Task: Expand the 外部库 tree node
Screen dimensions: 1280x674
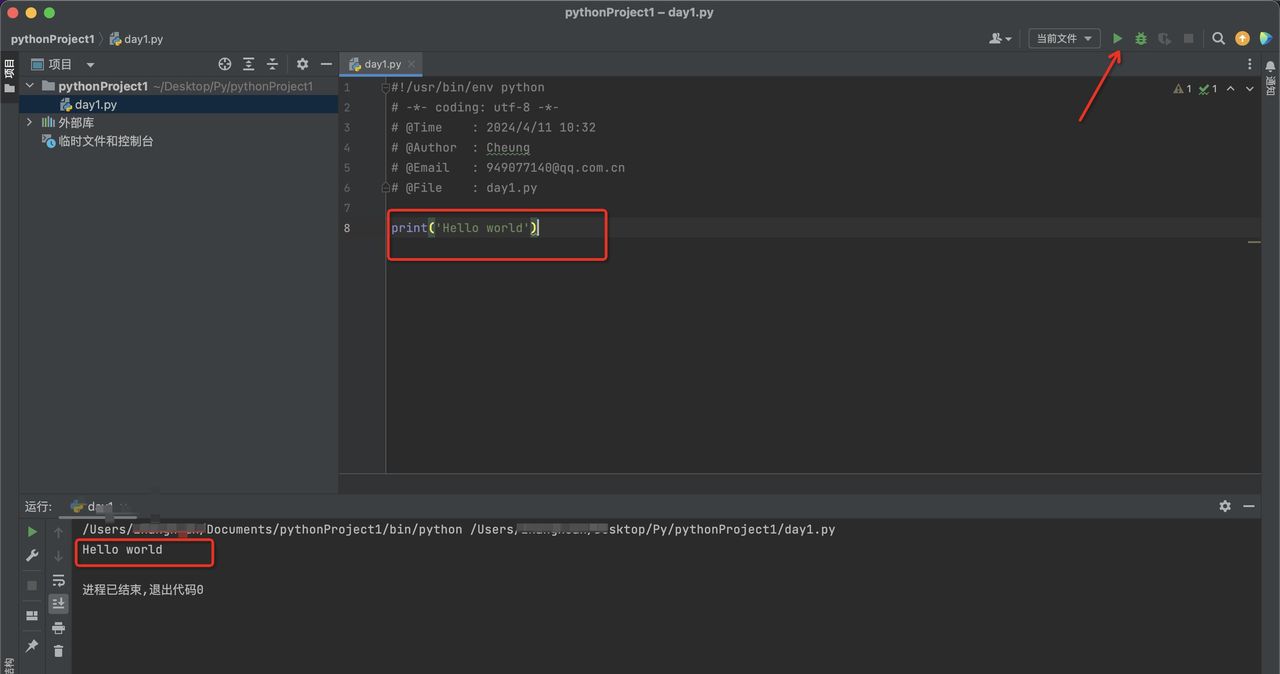Action: click(x=29, y=122)
